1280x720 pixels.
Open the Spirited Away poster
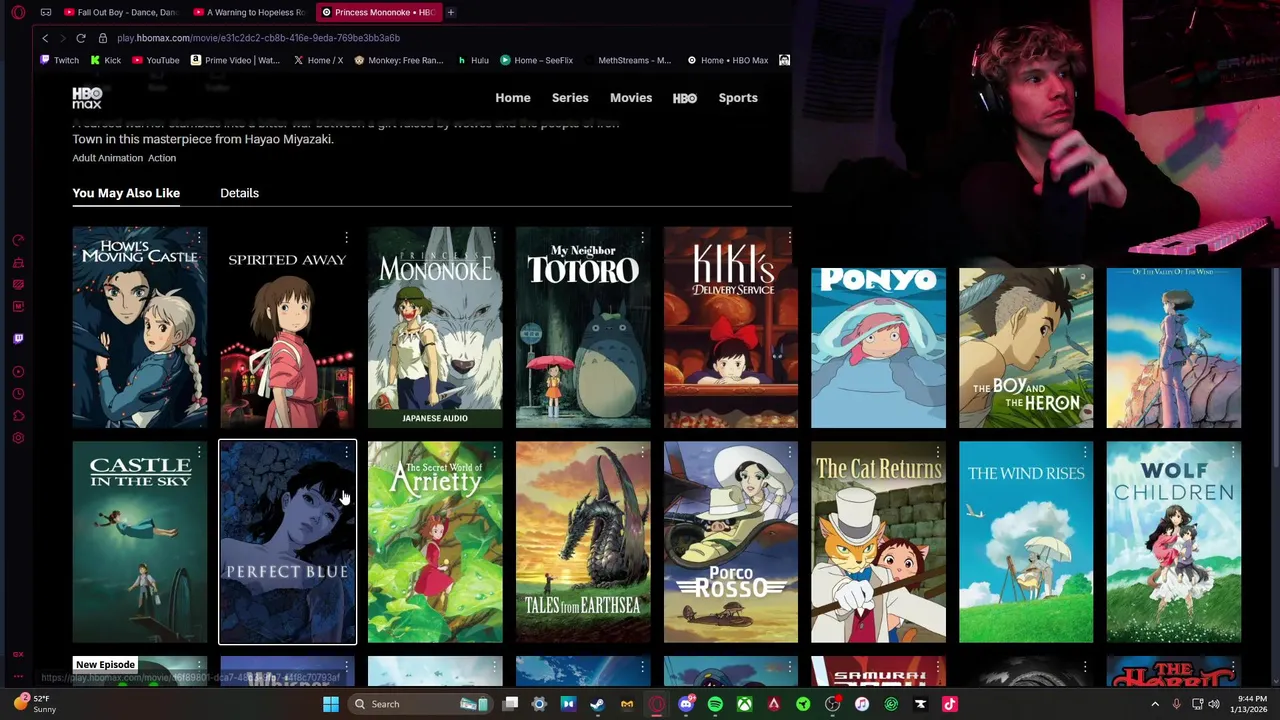[x=287, y=327]
